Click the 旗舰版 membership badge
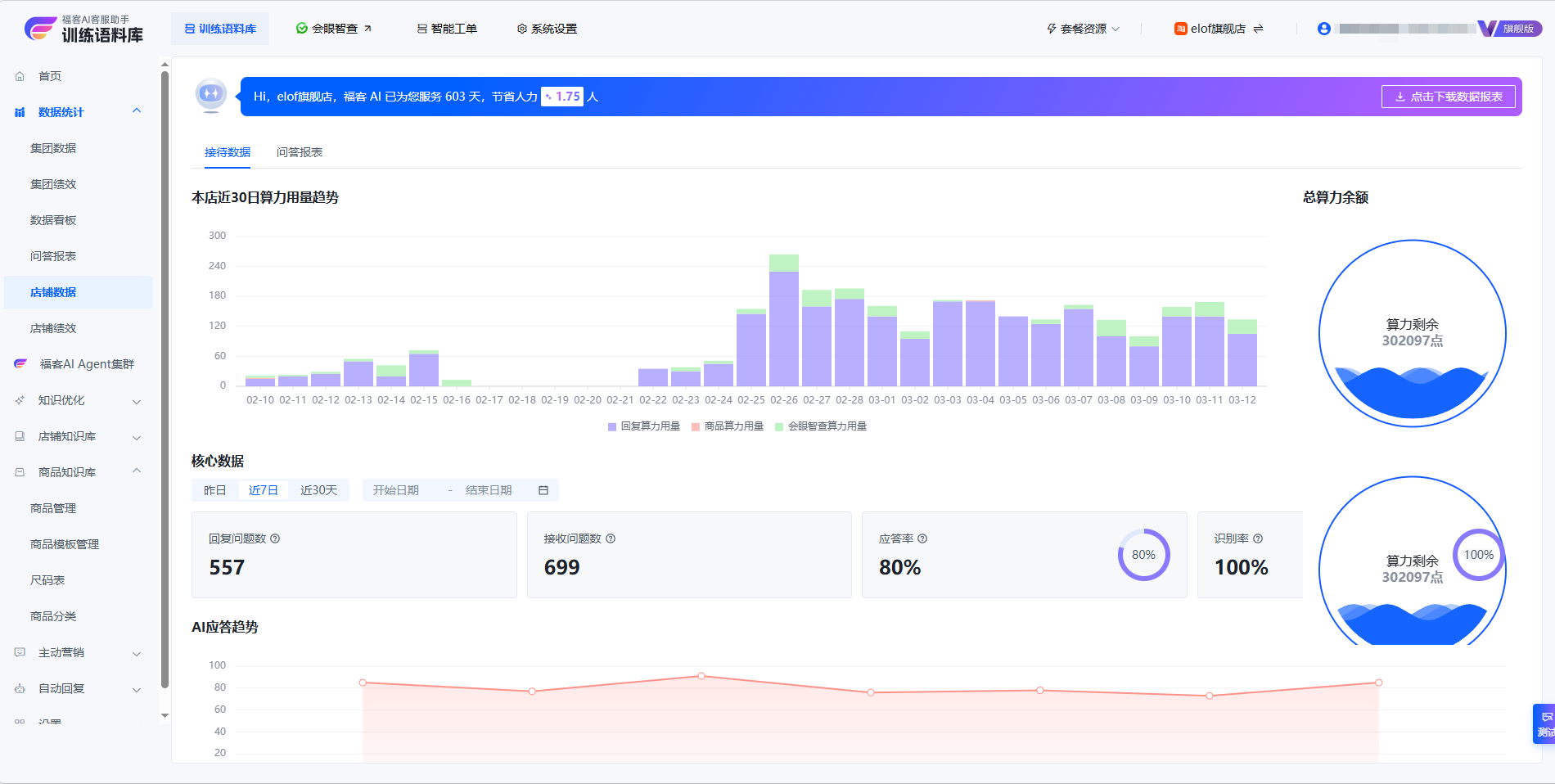This screenshot has height=784, width=1555. click(1510, 29)
